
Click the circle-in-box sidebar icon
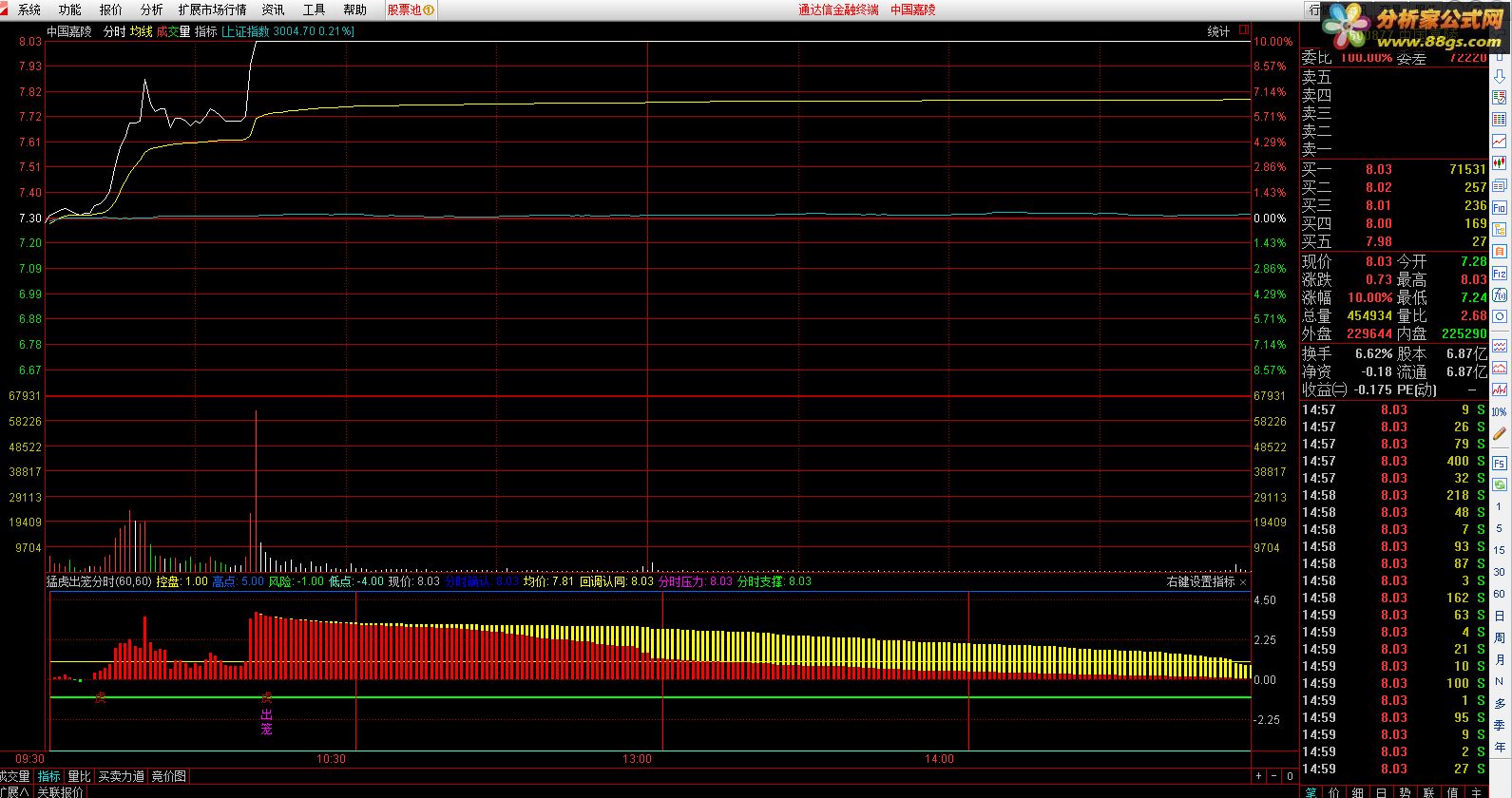coord(1500,317)
